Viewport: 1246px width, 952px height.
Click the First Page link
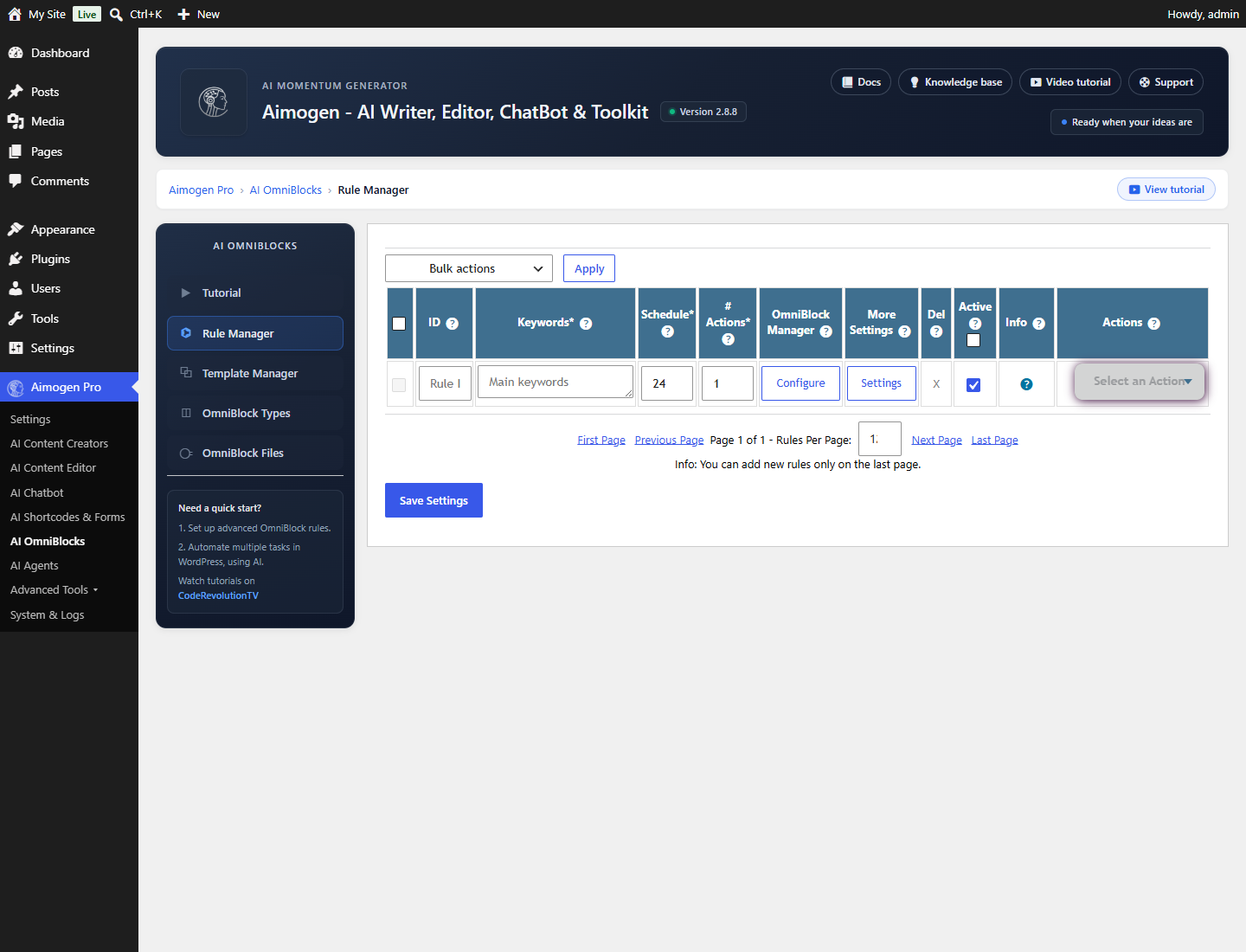[x=601, y=440]
